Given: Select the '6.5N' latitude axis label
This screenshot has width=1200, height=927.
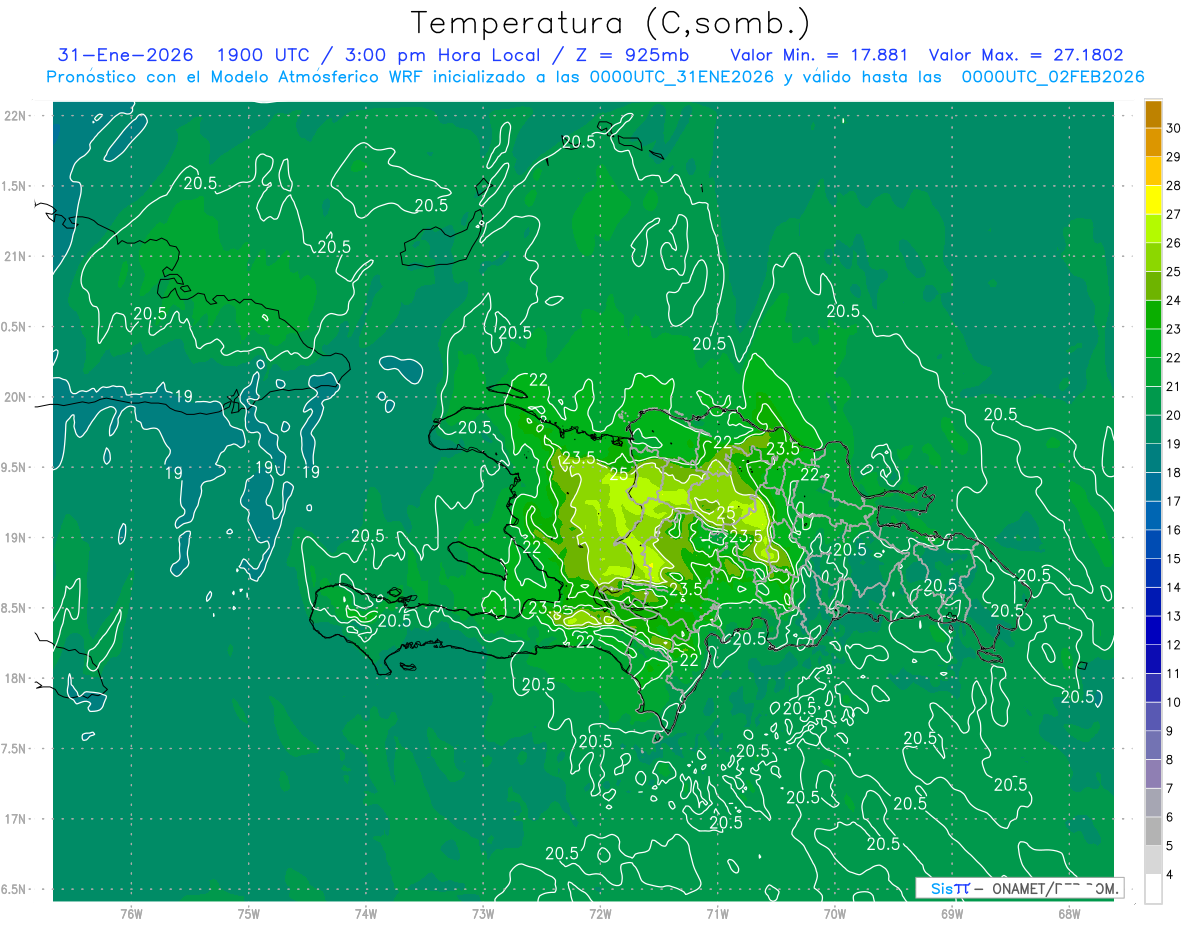Looking at the screenshot, I should pos(15,890).
